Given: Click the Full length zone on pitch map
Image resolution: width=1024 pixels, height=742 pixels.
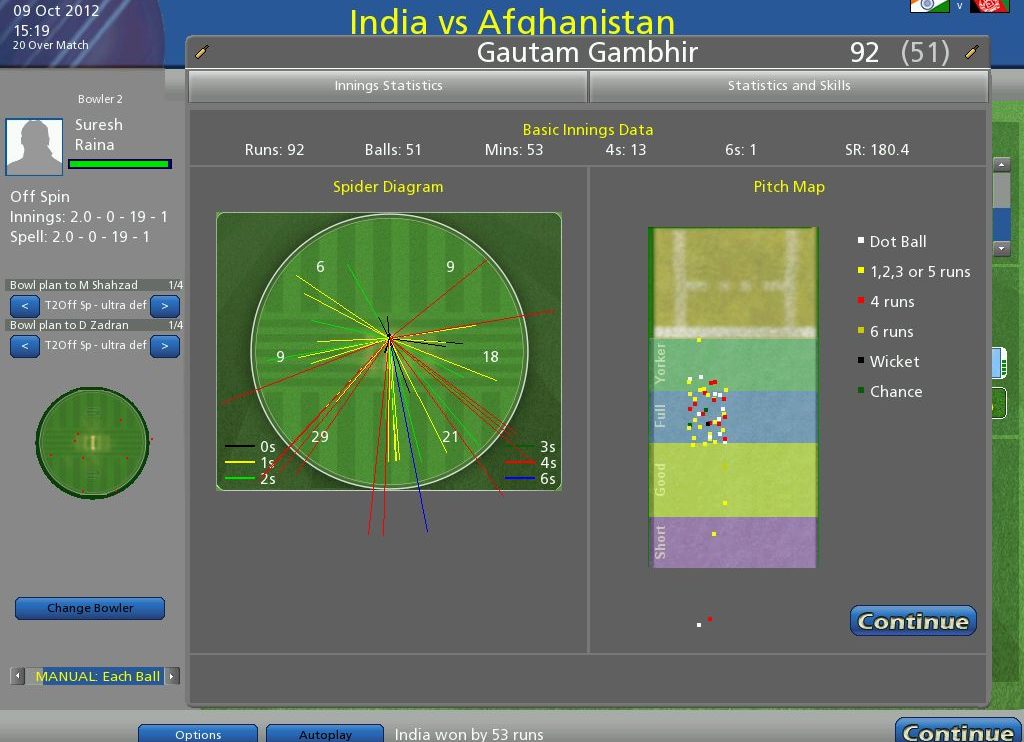Looking at the screenshot, I should point(734,417).
